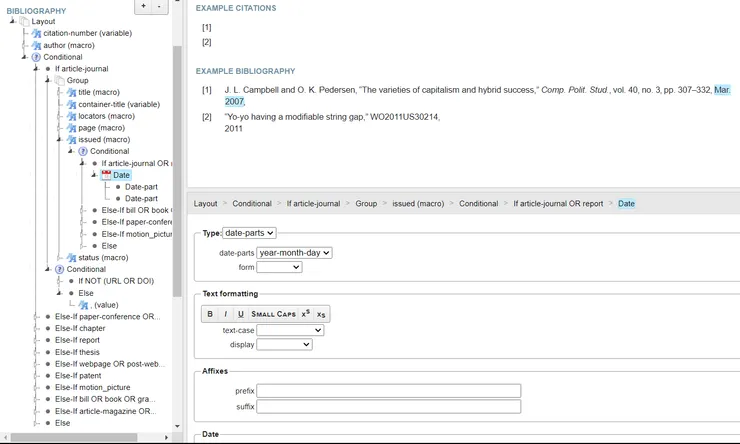Open the Type date-parts dropdown
The height and width of the screenshot is (444, 740).
pyautogui.click(x=249, y=233)
